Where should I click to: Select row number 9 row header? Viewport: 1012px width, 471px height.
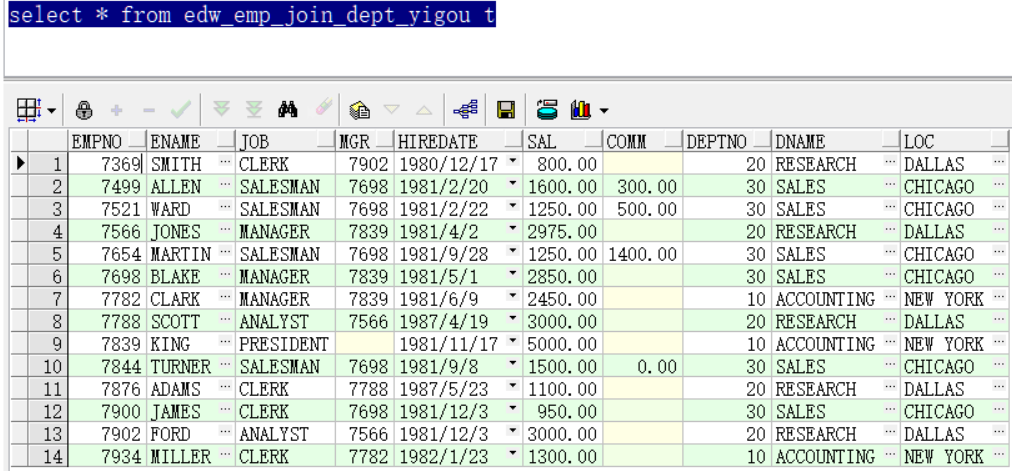click(x=48, y=344)
